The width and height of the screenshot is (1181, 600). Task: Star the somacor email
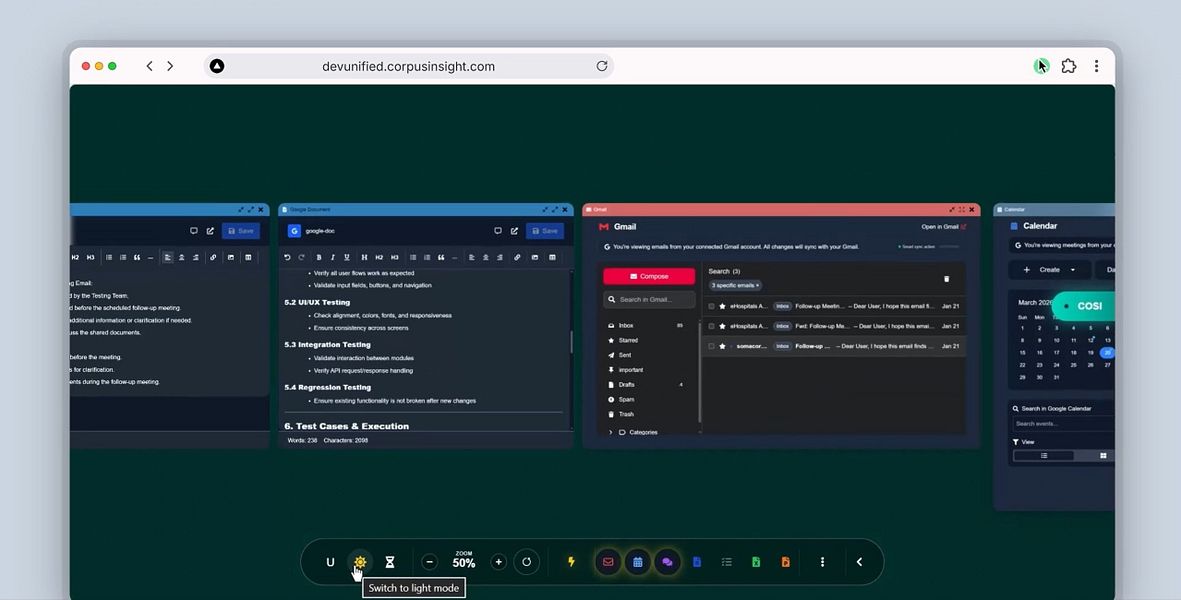click(x=722, y=346)
